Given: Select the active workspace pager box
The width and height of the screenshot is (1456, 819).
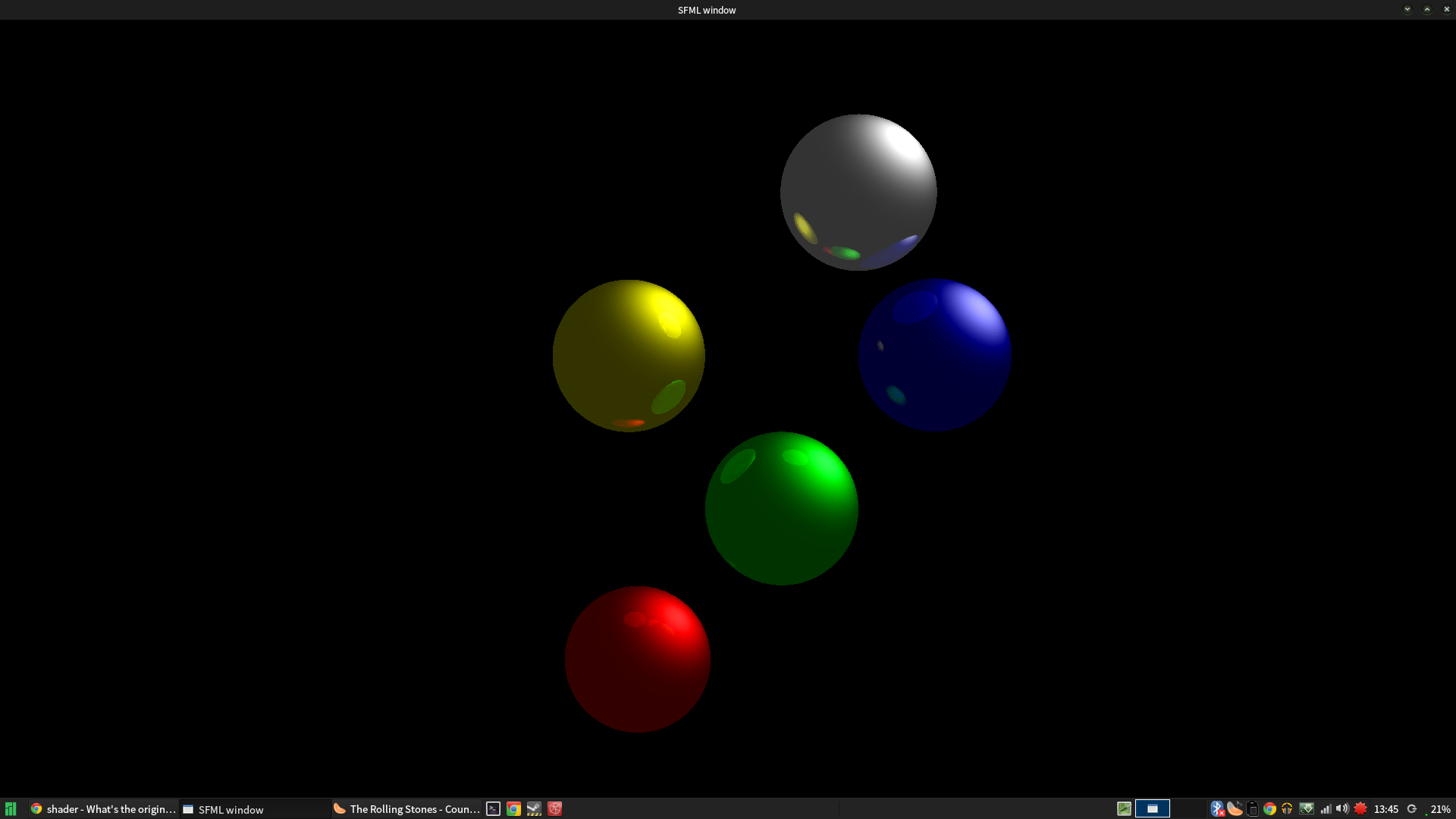Looking at the screenshot, I should [x=1152, y=809].
